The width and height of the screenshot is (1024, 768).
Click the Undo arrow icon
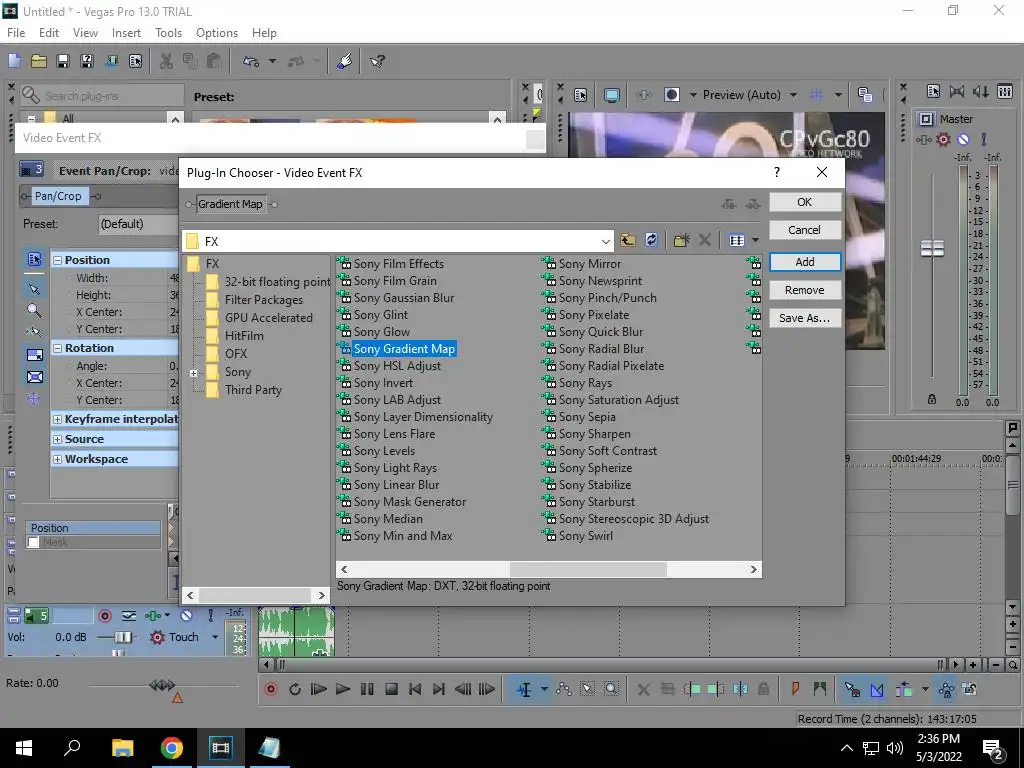(x=251, y=61)
